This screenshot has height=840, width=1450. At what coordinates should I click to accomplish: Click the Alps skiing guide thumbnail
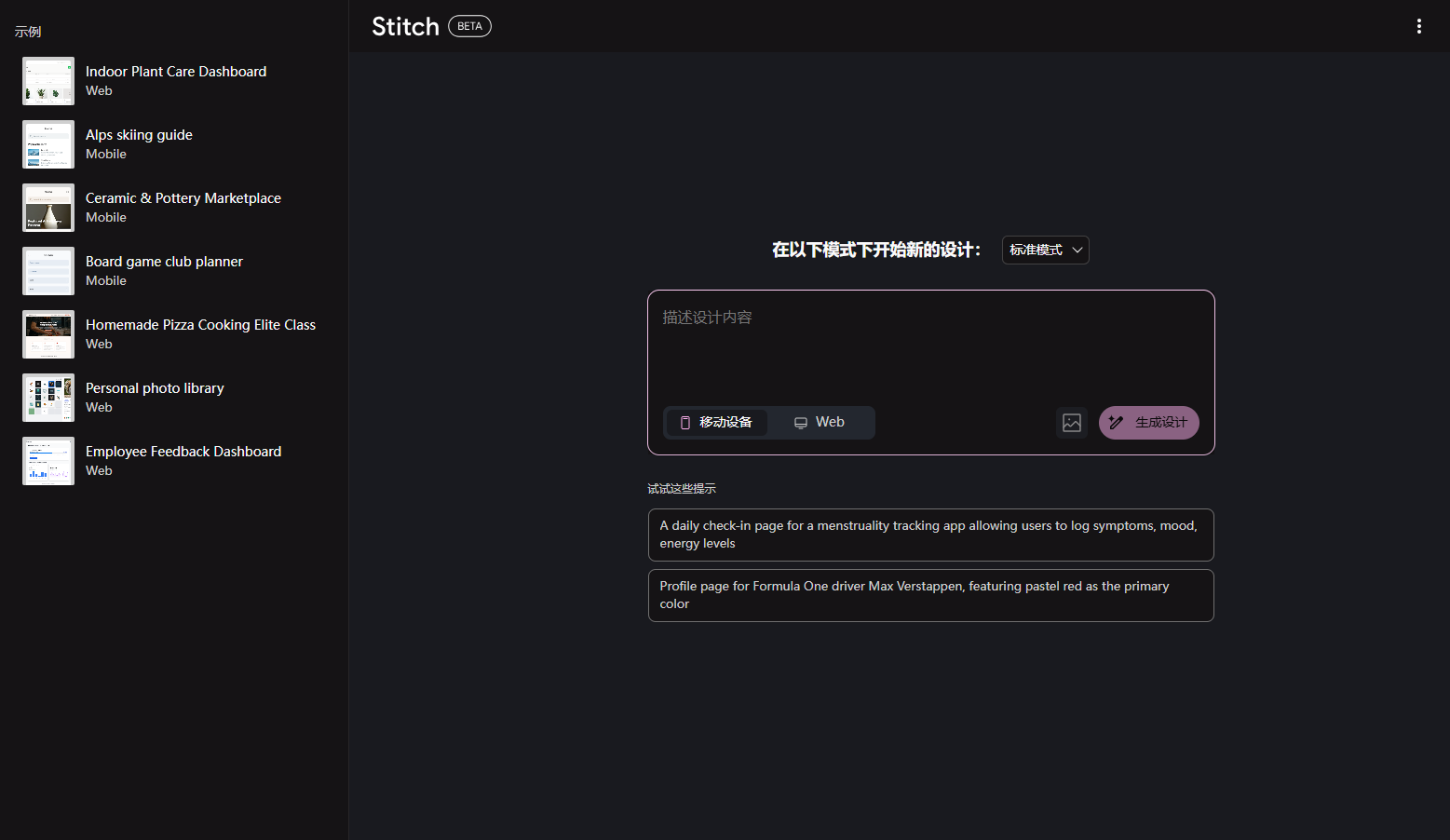[x=48, y=144]
